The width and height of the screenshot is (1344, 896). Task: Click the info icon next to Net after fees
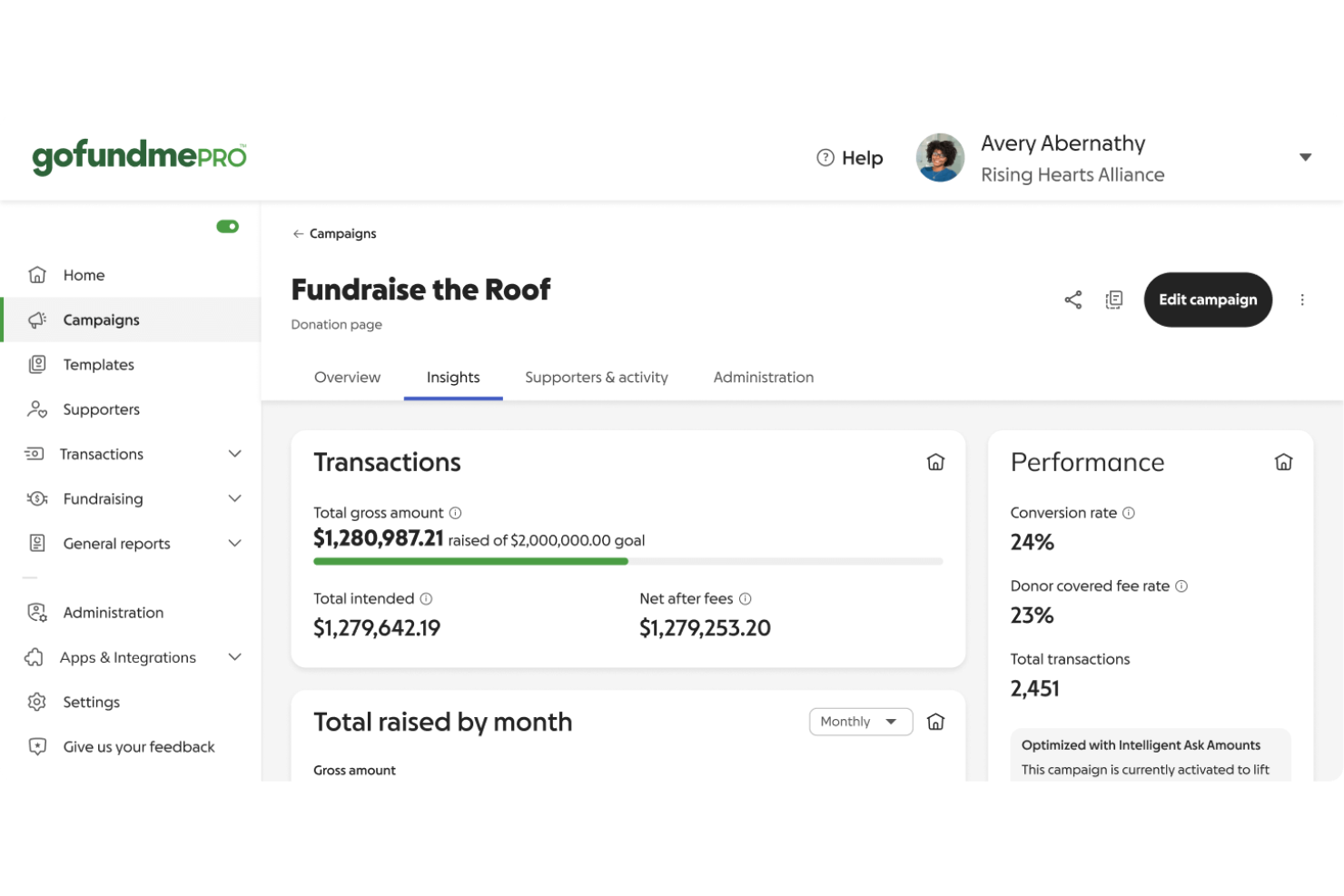[x=746, y=598]
